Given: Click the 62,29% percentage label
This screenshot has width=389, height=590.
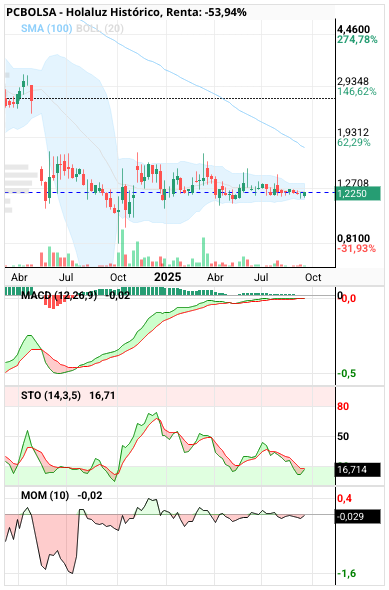Looking at the screenshot, I should [354, 143].
